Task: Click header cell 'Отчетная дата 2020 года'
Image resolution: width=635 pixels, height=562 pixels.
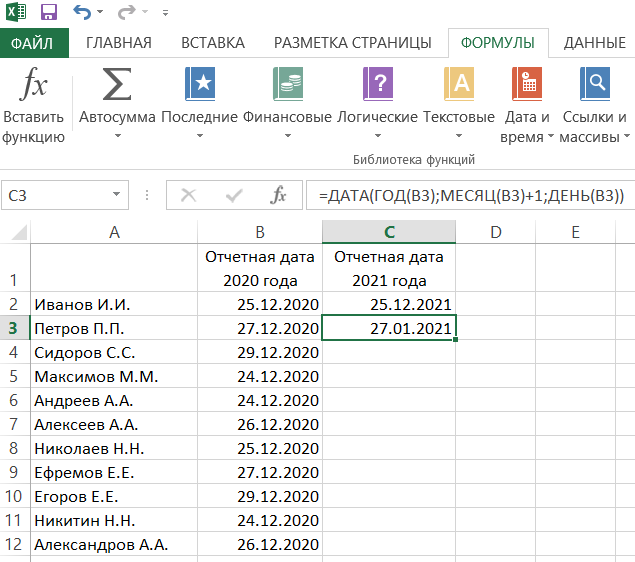Action: click(260, 268)
